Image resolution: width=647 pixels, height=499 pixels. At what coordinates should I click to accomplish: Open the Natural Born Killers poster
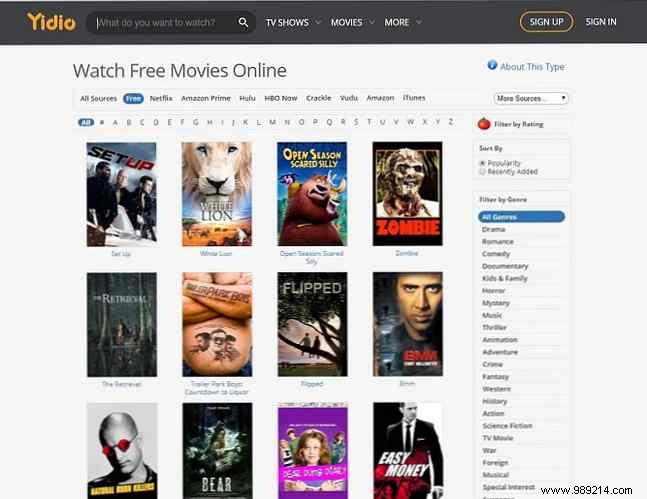pyautogui.click(x=122, y=451)
